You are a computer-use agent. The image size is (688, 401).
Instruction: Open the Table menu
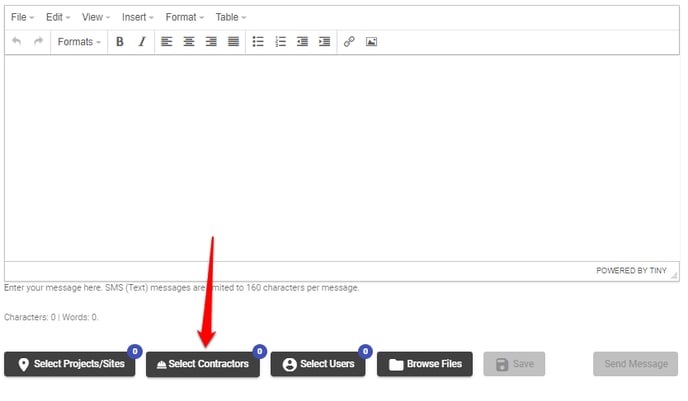(230, 17)
